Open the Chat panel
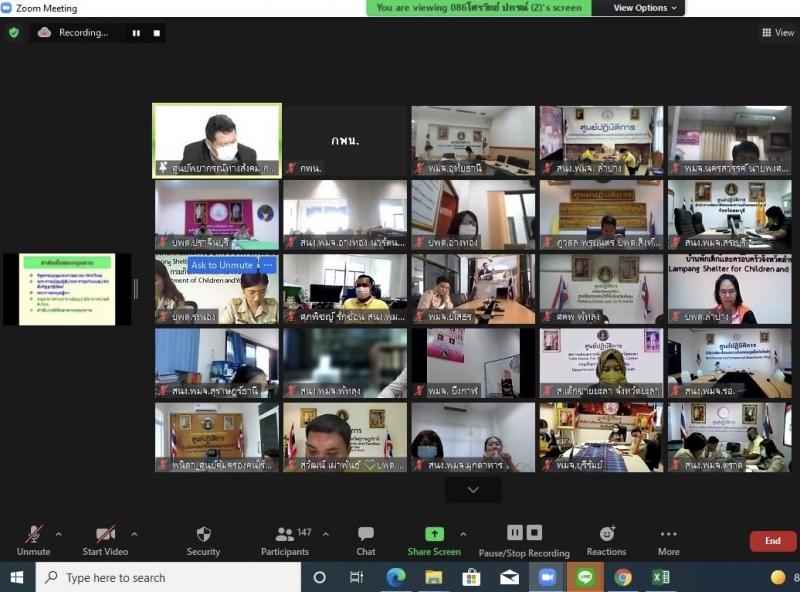Viewport: 800px width, 592px height. pyautogui.click(x=366, y=540)
